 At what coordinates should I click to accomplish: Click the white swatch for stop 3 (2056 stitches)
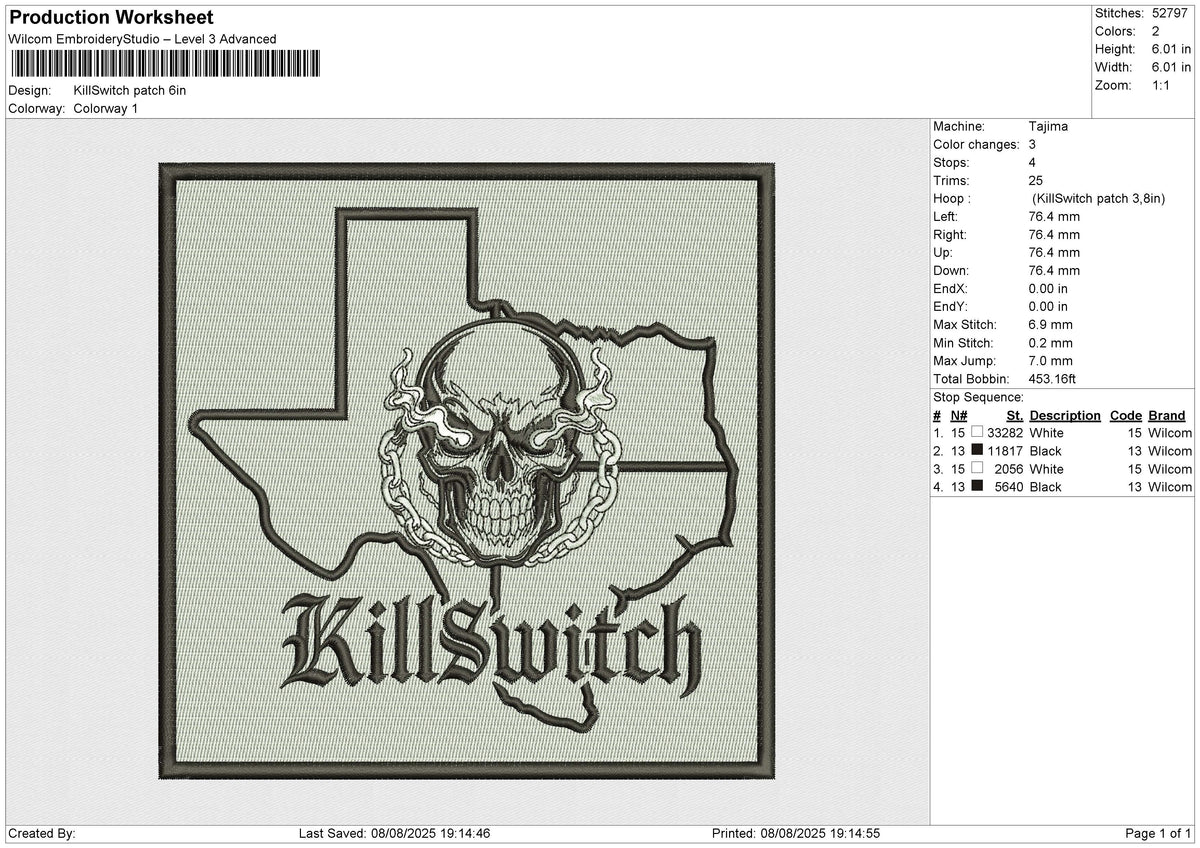pyautogui.click(x=977, y=468)
